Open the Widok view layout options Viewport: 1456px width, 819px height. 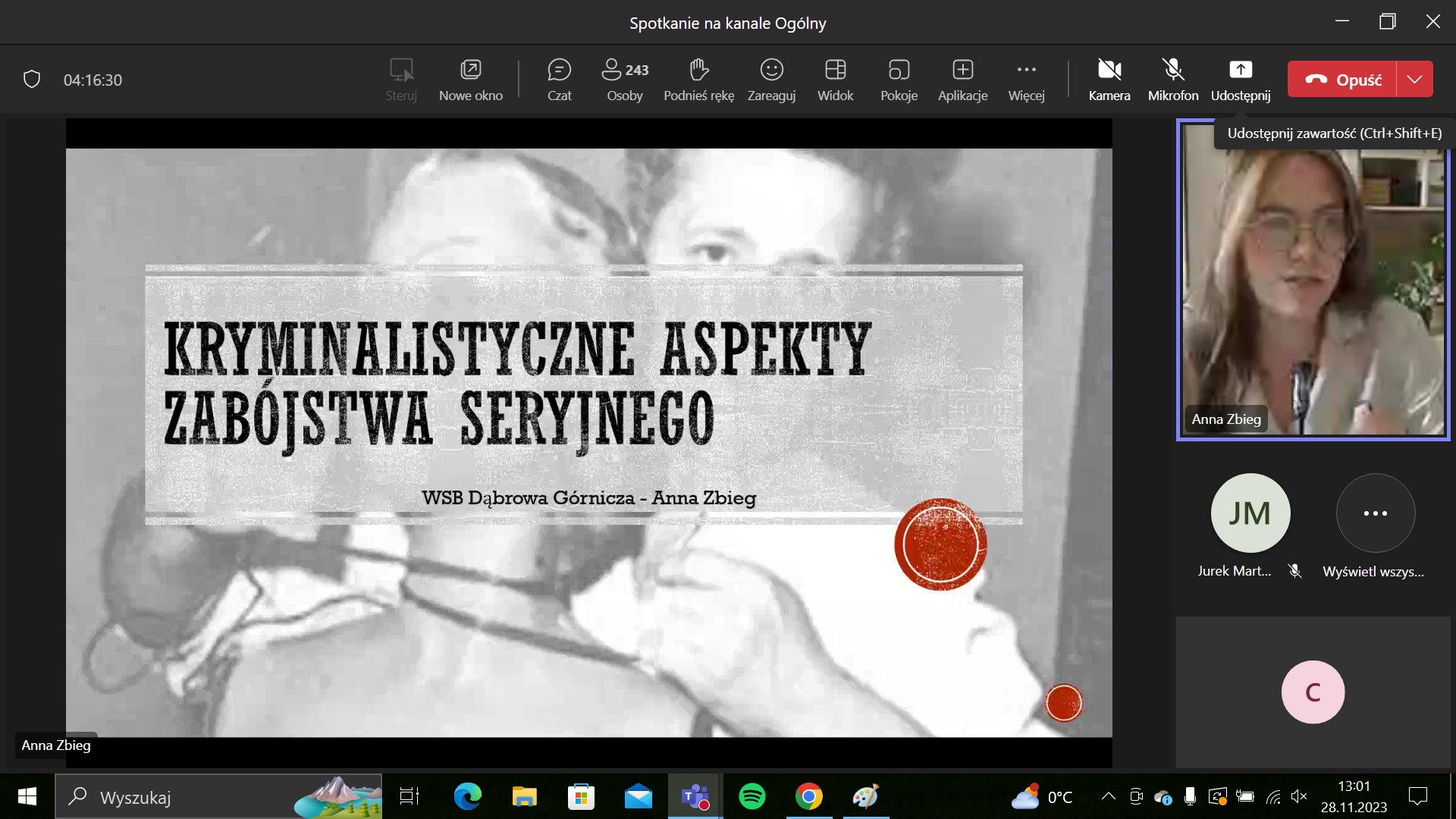(835, 79)
